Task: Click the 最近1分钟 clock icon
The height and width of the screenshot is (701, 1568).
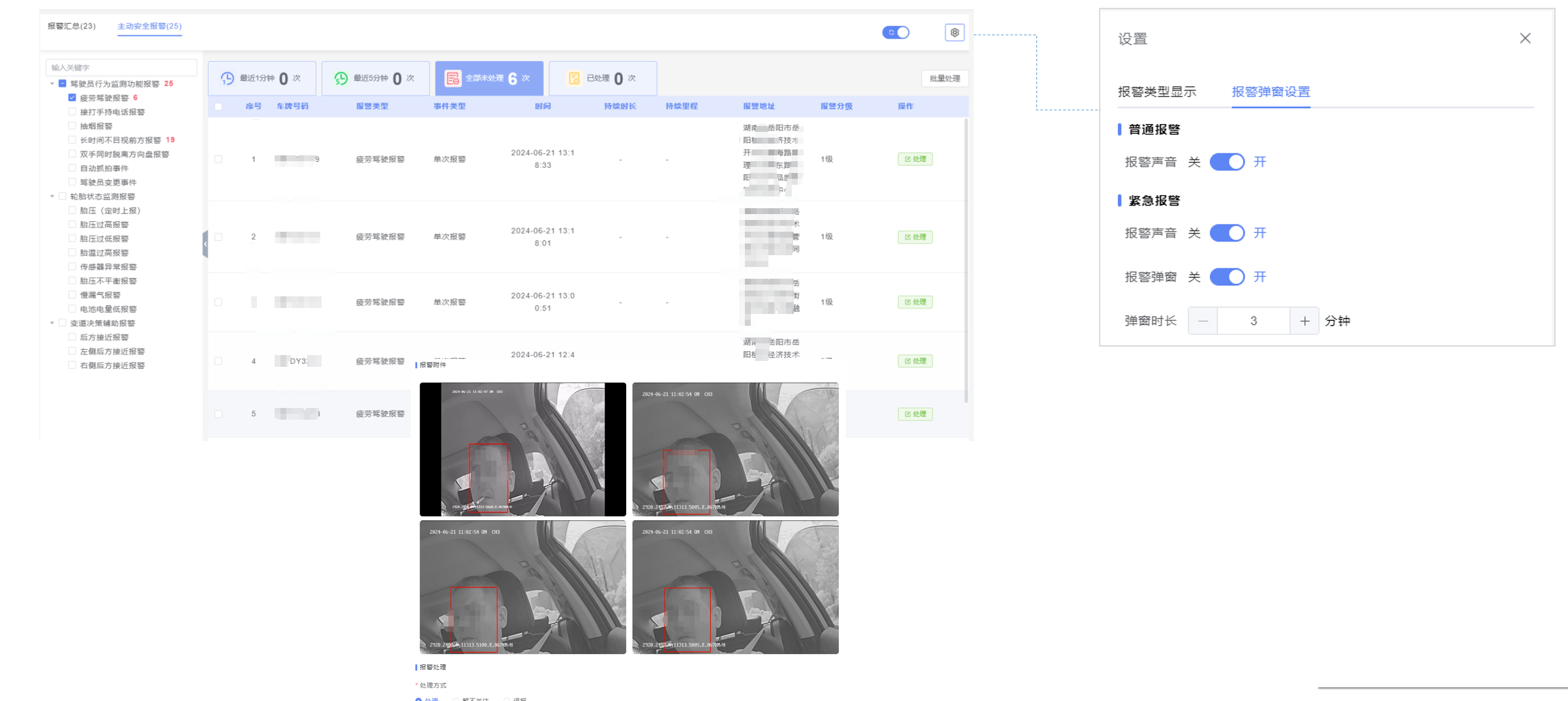Action: coord(227,78)
